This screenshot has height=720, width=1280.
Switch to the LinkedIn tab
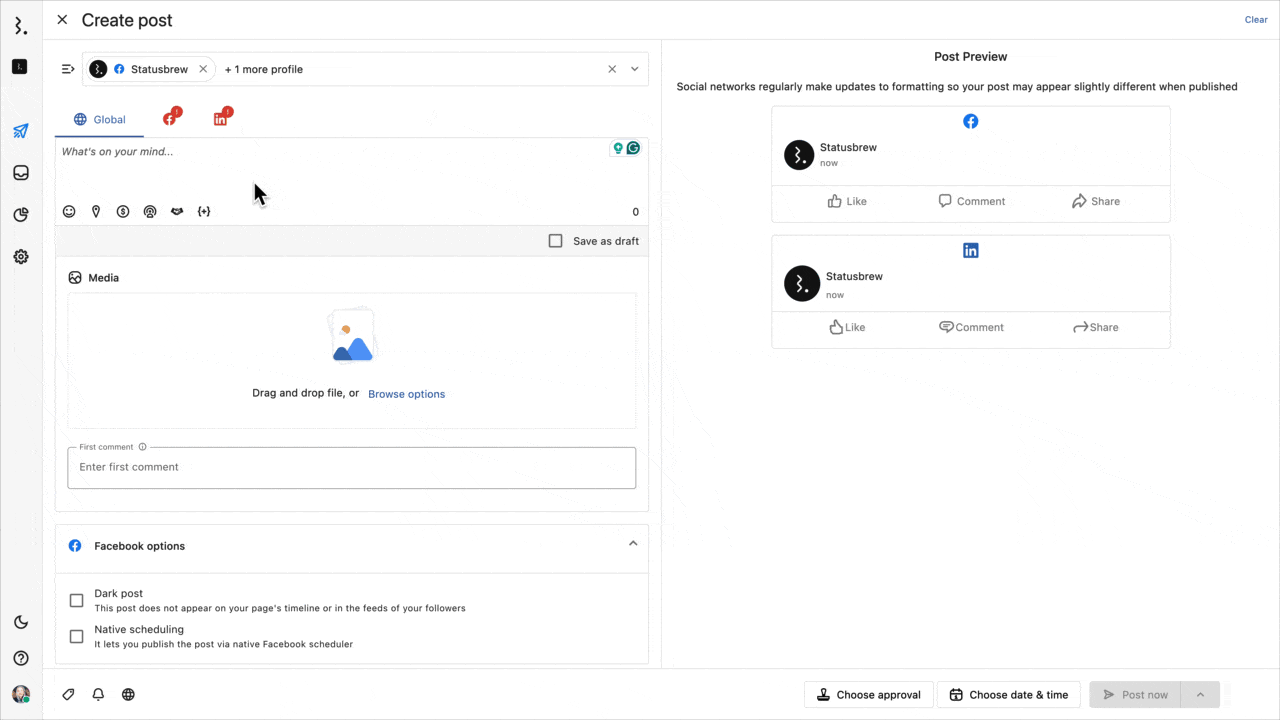pyautogui.click(x=222, y=118)
